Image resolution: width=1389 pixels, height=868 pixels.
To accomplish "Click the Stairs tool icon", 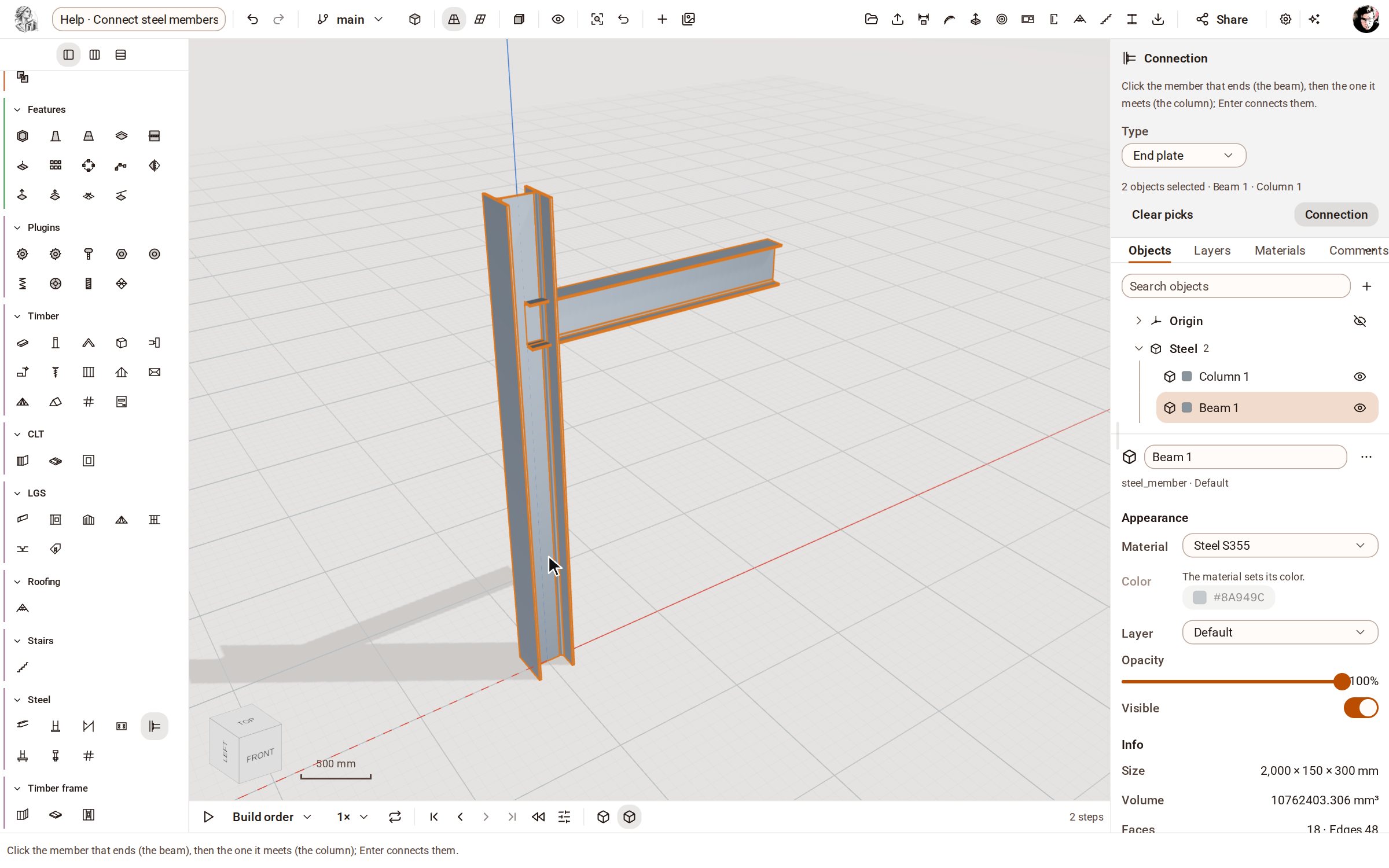I will (x=23, y=667).
